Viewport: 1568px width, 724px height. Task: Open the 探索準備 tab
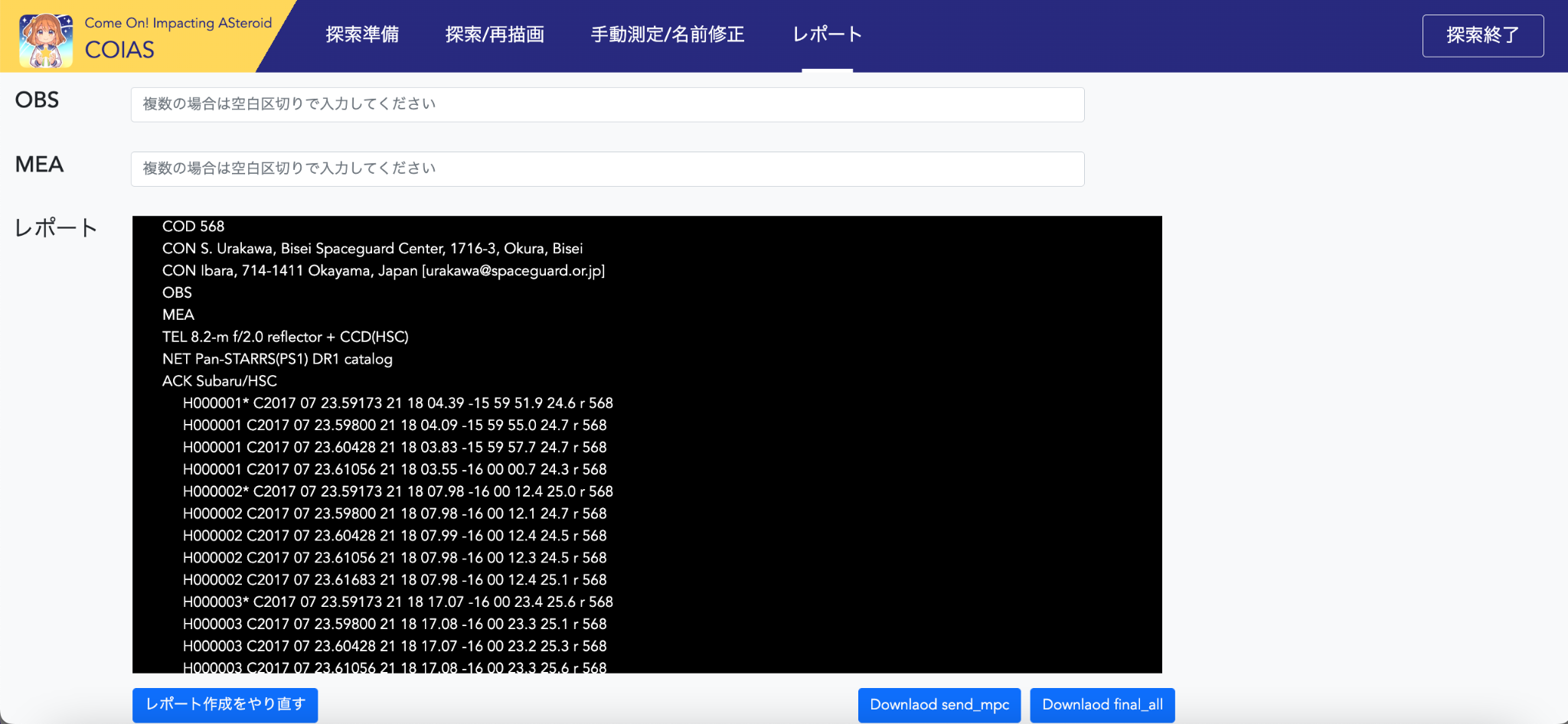362,34
